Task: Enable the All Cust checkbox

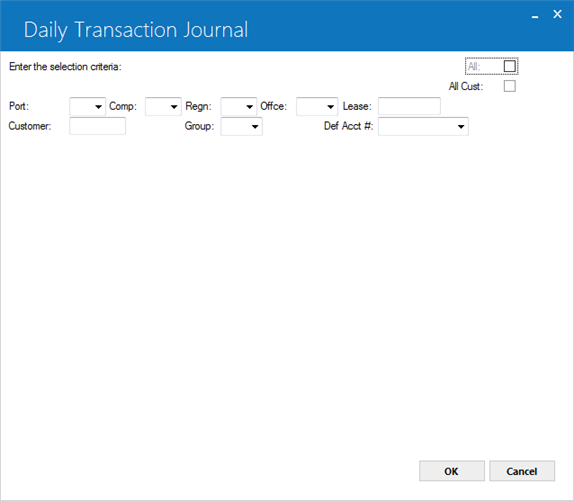Action: [x=510, y=86]
